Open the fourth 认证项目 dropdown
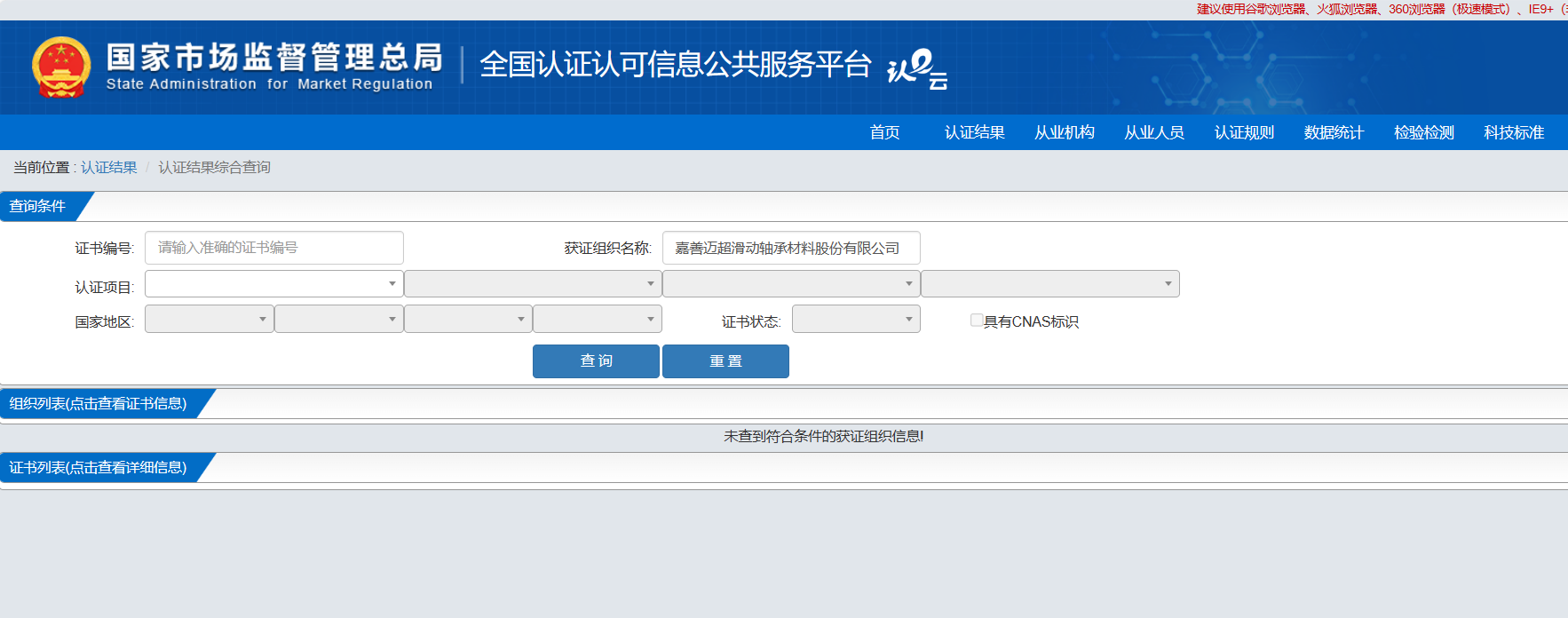Screen dimensions: 1568x618 pos(1050,284)
